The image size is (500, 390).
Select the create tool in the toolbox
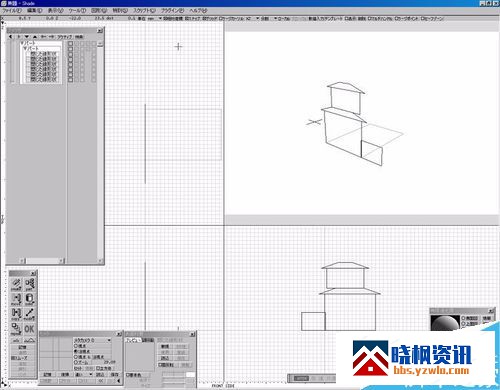click(16, 285)
